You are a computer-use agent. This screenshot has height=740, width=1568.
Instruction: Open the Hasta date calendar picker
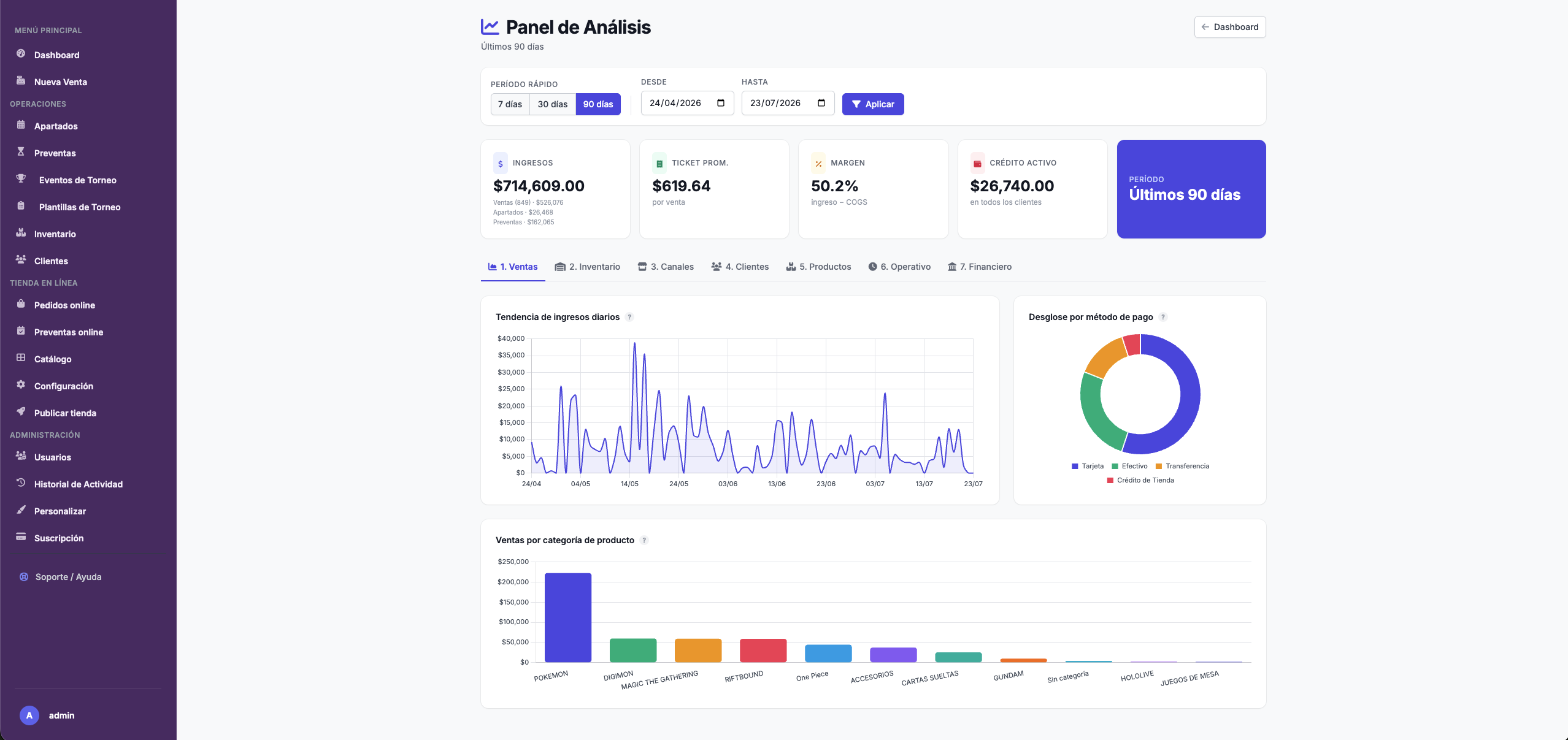tap(821, 103)
